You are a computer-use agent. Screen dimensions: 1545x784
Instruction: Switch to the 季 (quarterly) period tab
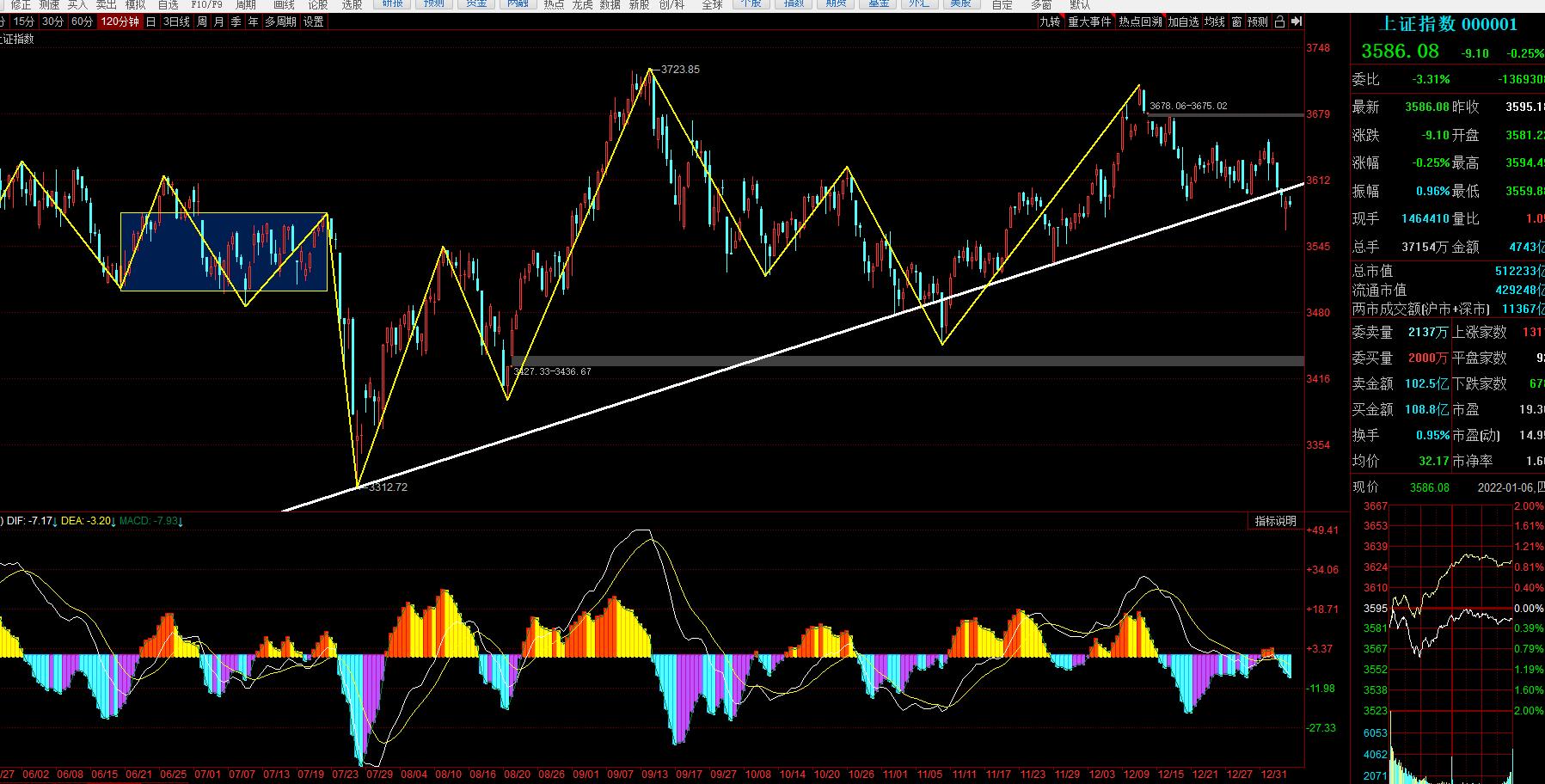[x=236, y=21]
